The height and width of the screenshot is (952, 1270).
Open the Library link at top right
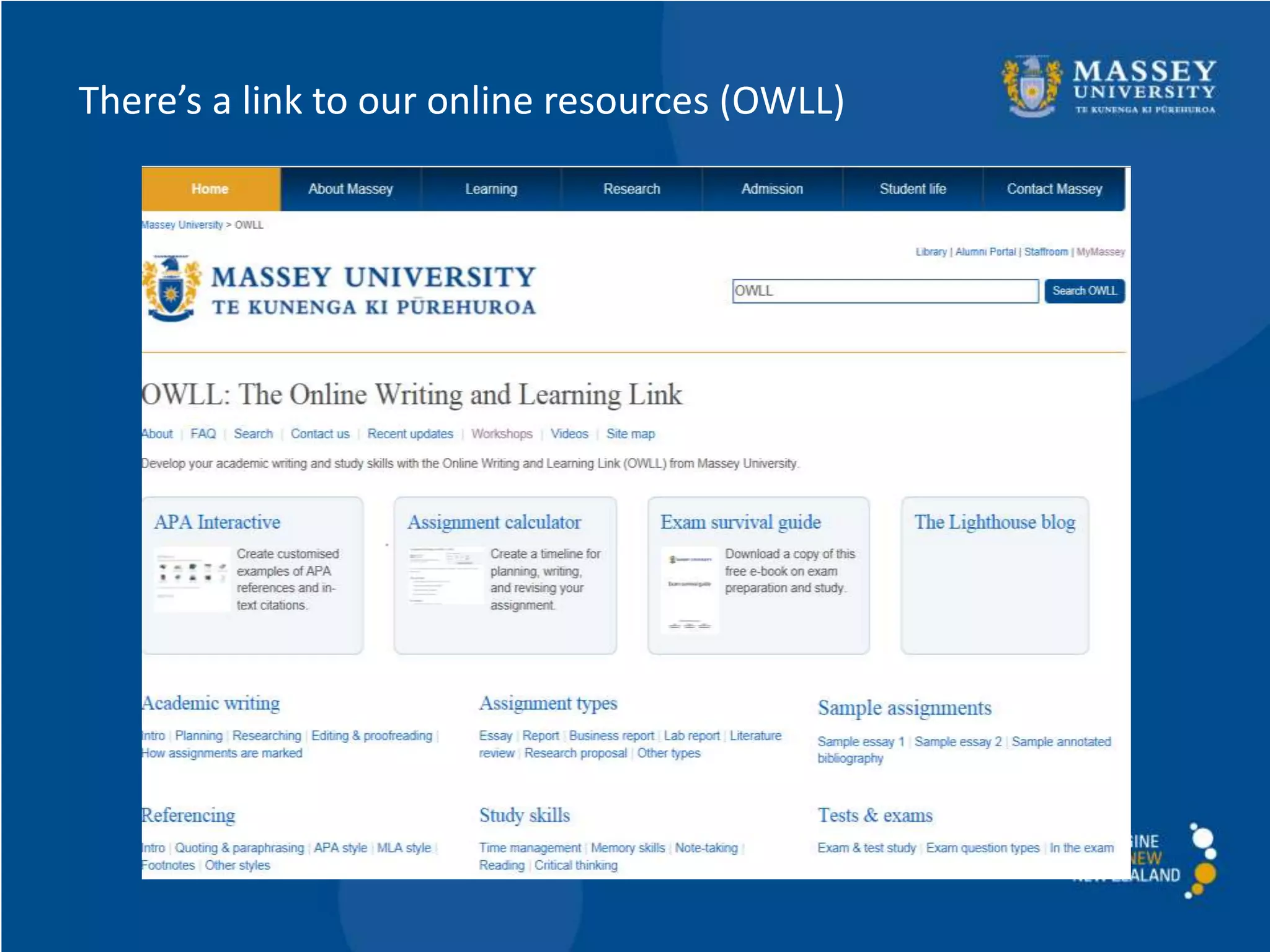click(x=931, y=252)
